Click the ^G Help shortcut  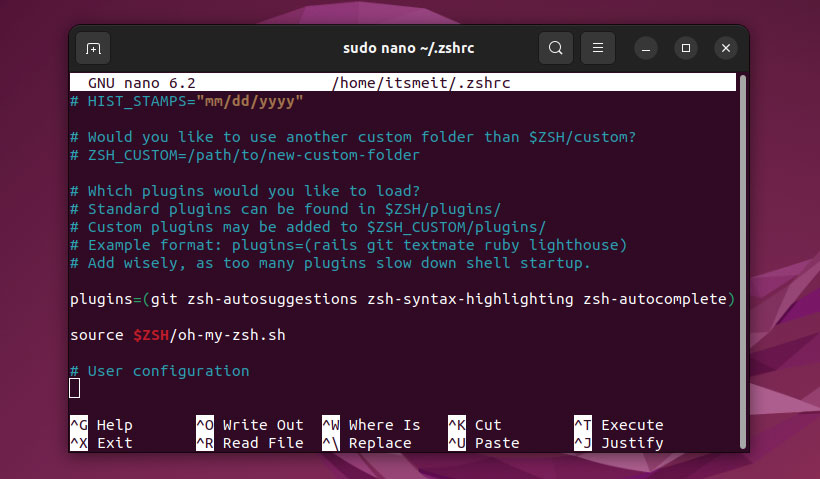[101, 425]
